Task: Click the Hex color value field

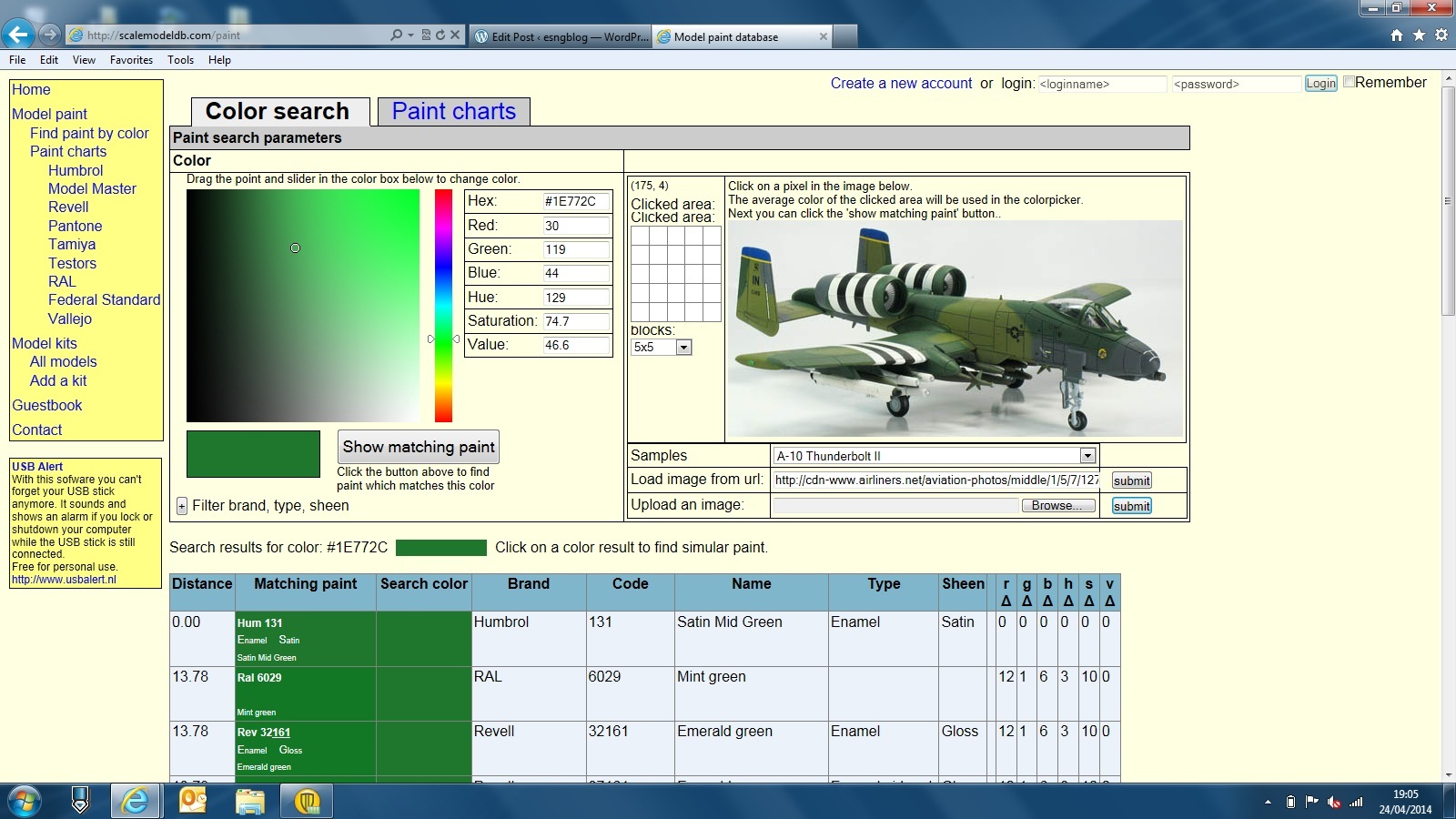Action: (x=575, y=201)
